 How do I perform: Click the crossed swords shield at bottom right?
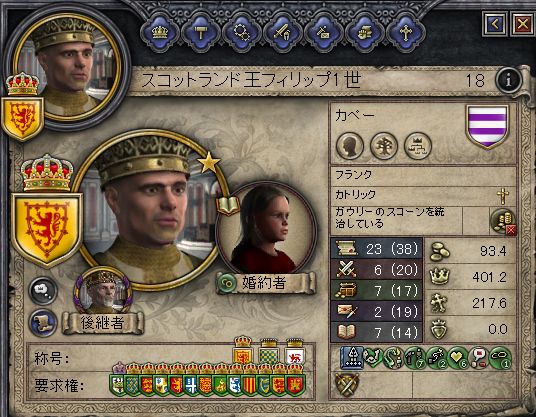347,384
